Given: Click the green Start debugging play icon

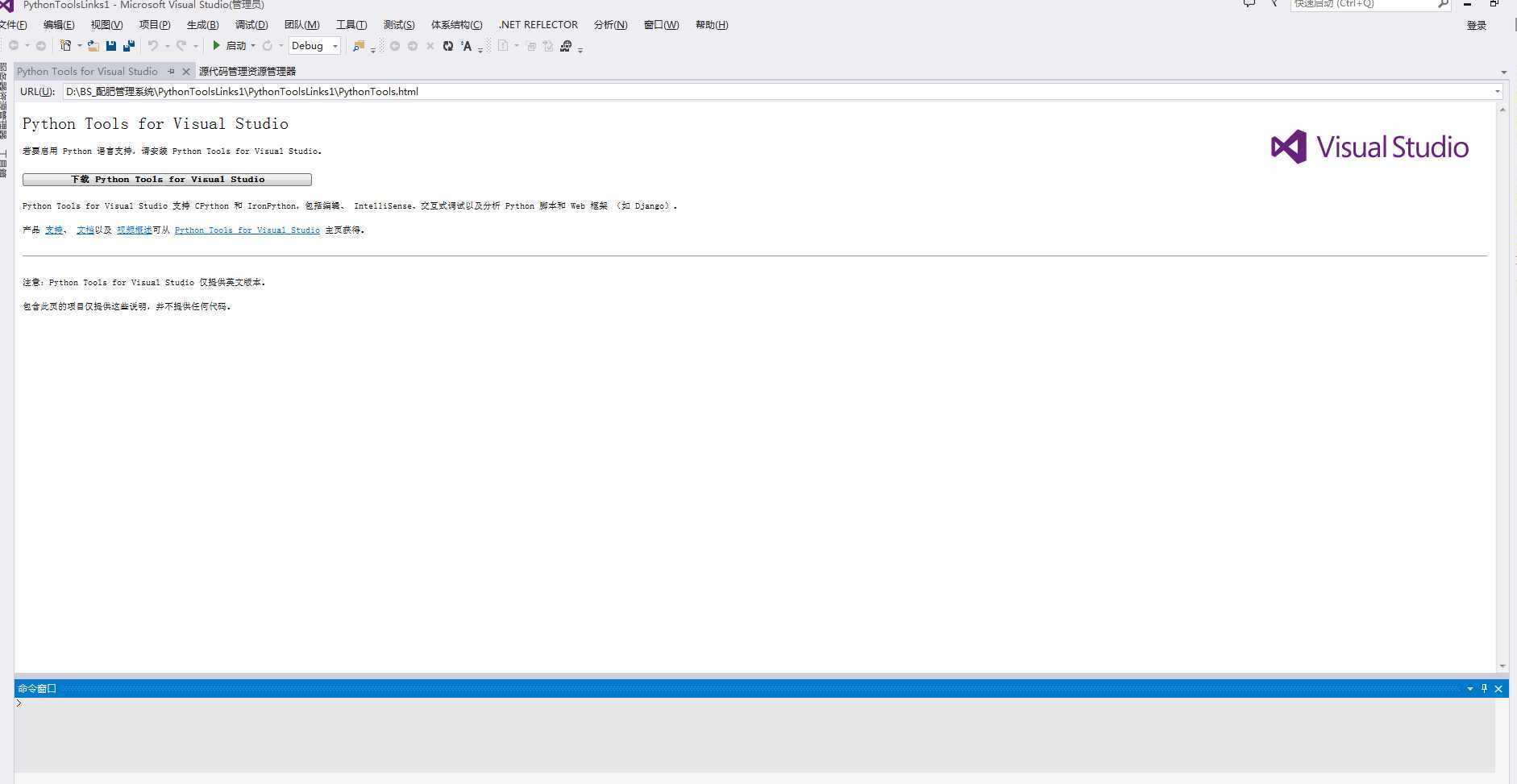Looking at the screenshot, I should [216, 46].
